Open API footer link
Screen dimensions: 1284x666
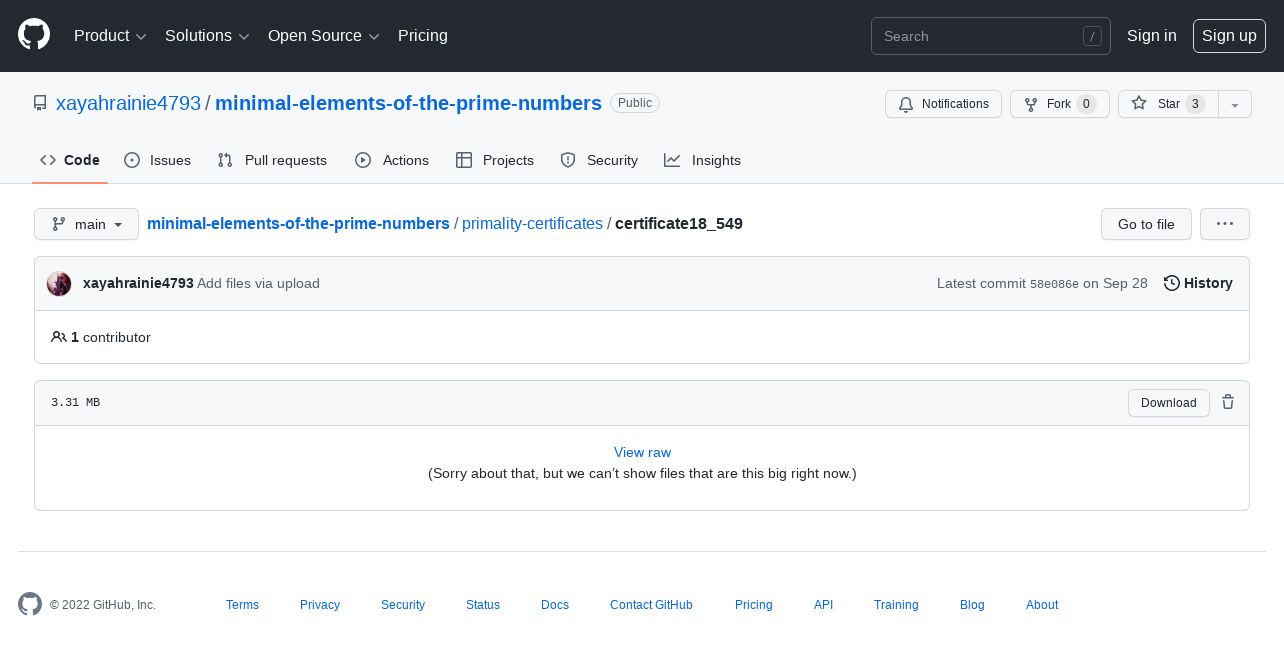pyautogui.click(x=823, y=605)
